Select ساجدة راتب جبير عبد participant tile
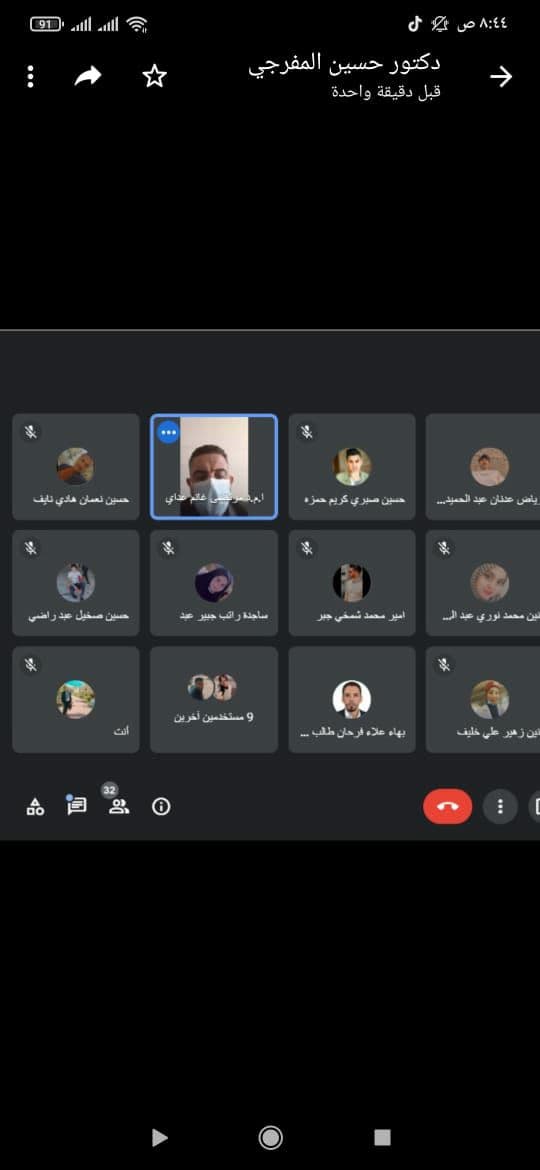Screen dimensions: 540x1170 pyautogui.click(x=214, y=583)
